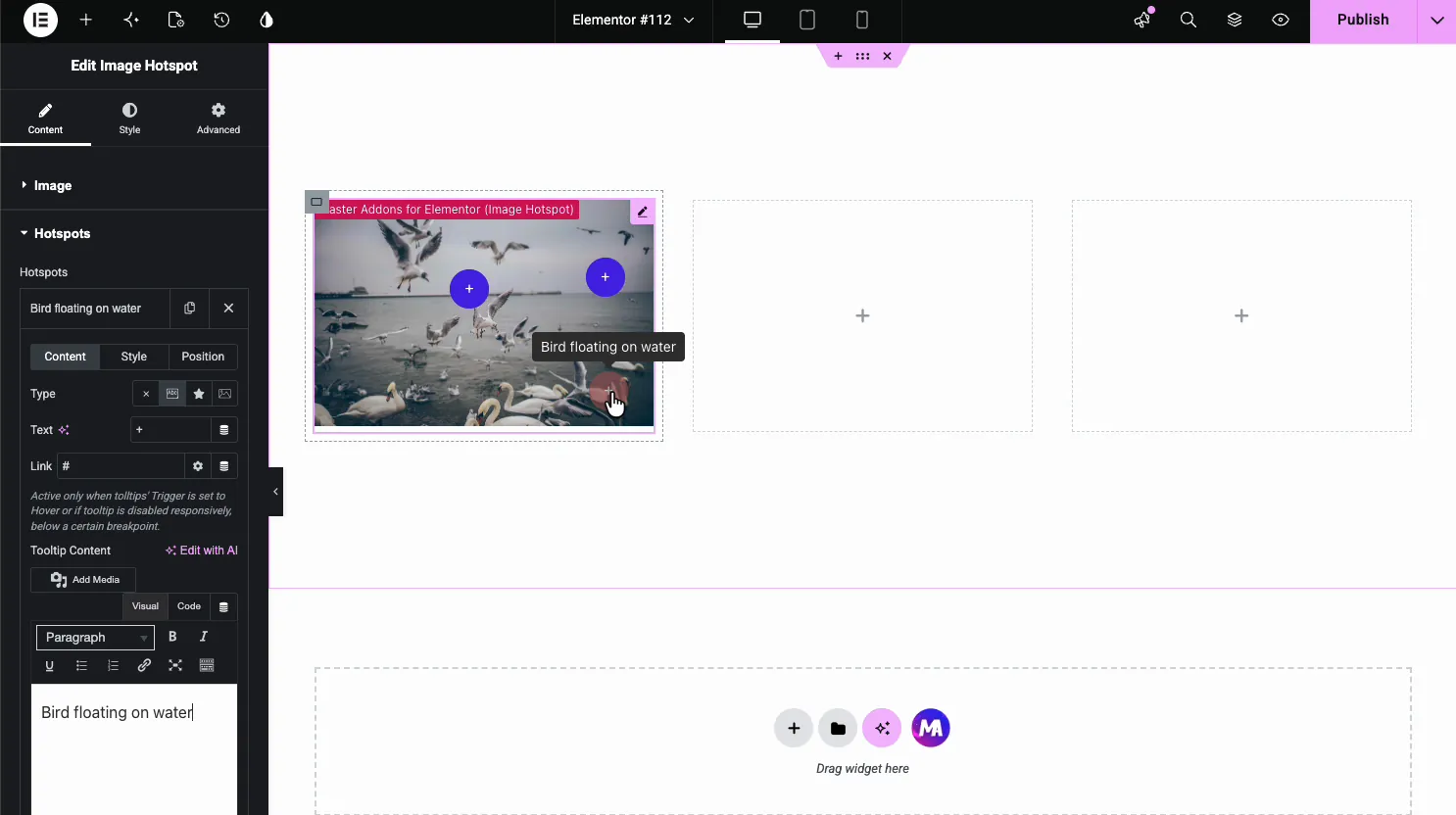
Task: Collapse the Hotspots section
Action: pyautogui.click(x=134, y=233)
